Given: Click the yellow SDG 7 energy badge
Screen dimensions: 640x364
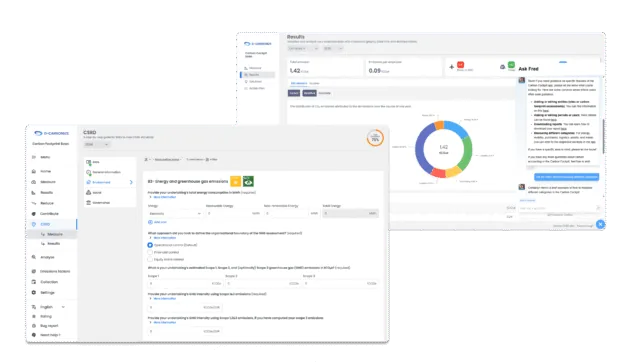Looking at the screenshot, I should [x=236, y=181].
